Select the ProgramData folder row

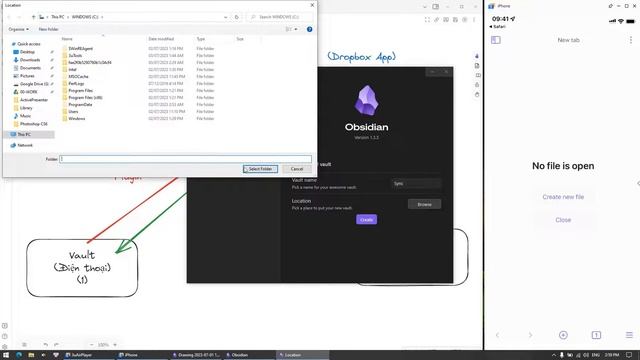point(139,104)
